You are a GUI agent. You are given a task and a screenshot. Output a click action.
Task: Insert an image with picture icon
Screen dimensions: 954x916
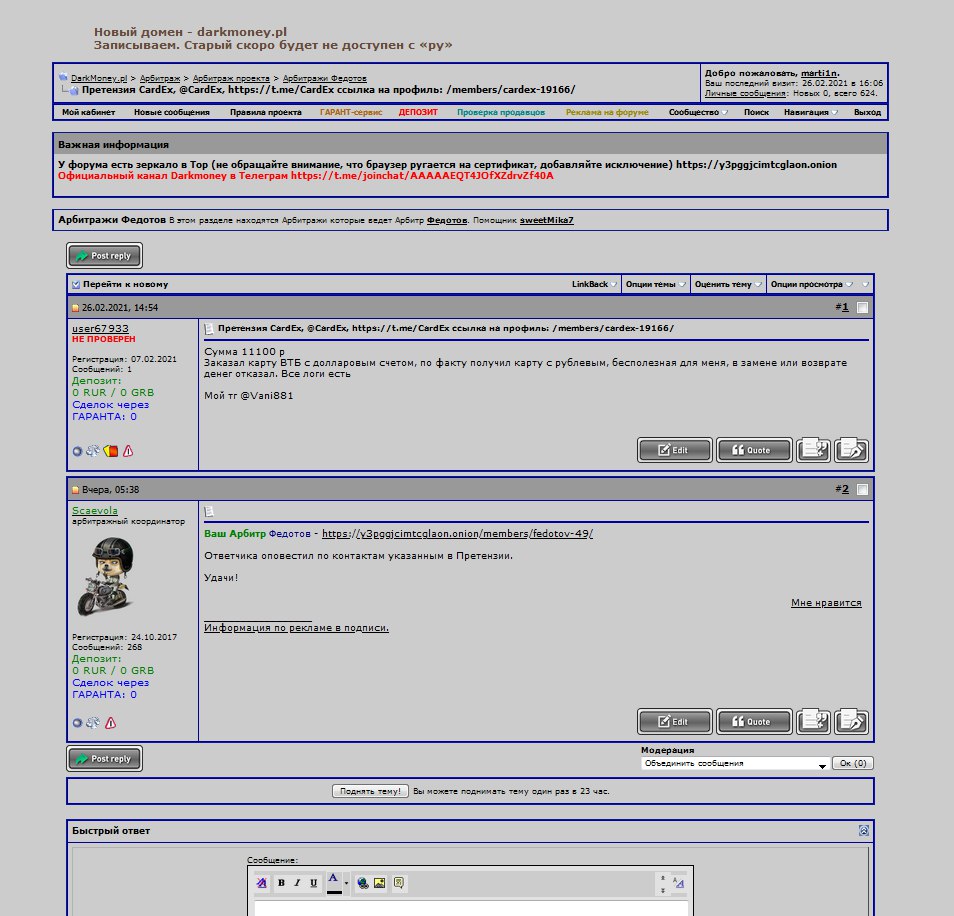[380, 883]
